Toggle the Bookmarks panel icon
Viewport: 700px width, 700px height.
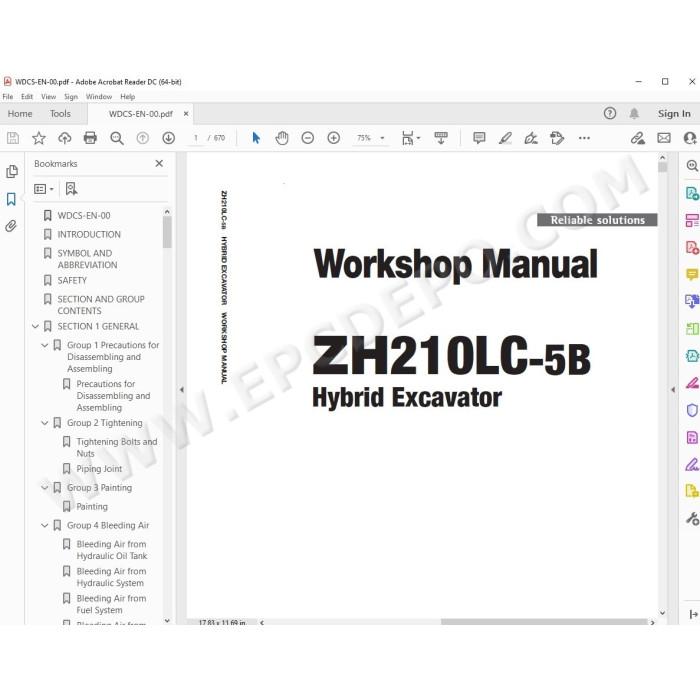coord(11,199)
